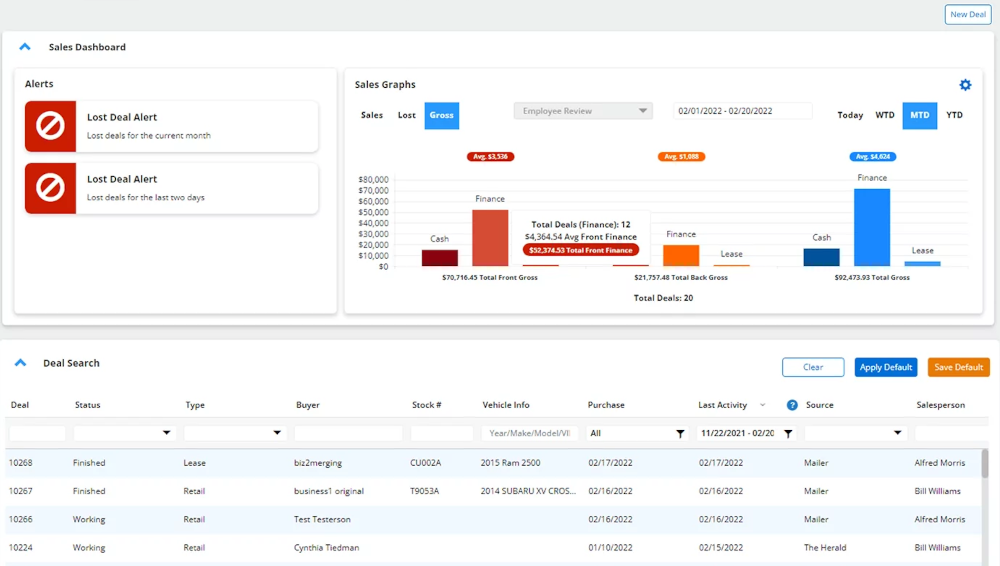The image size is (1000, 566).
Task: Collapse the Deal Search section
Action: (x=21, y=363)
